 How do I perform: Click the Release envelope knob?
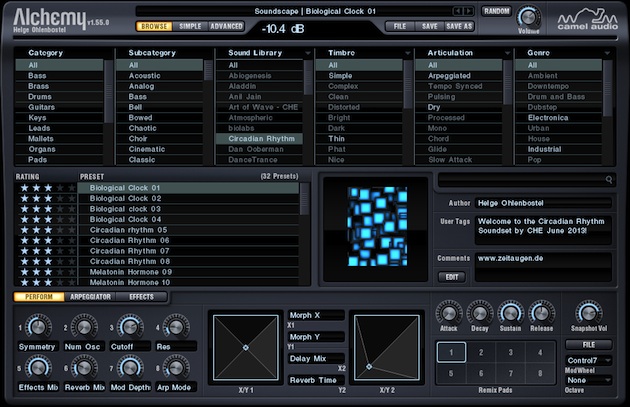541,313
